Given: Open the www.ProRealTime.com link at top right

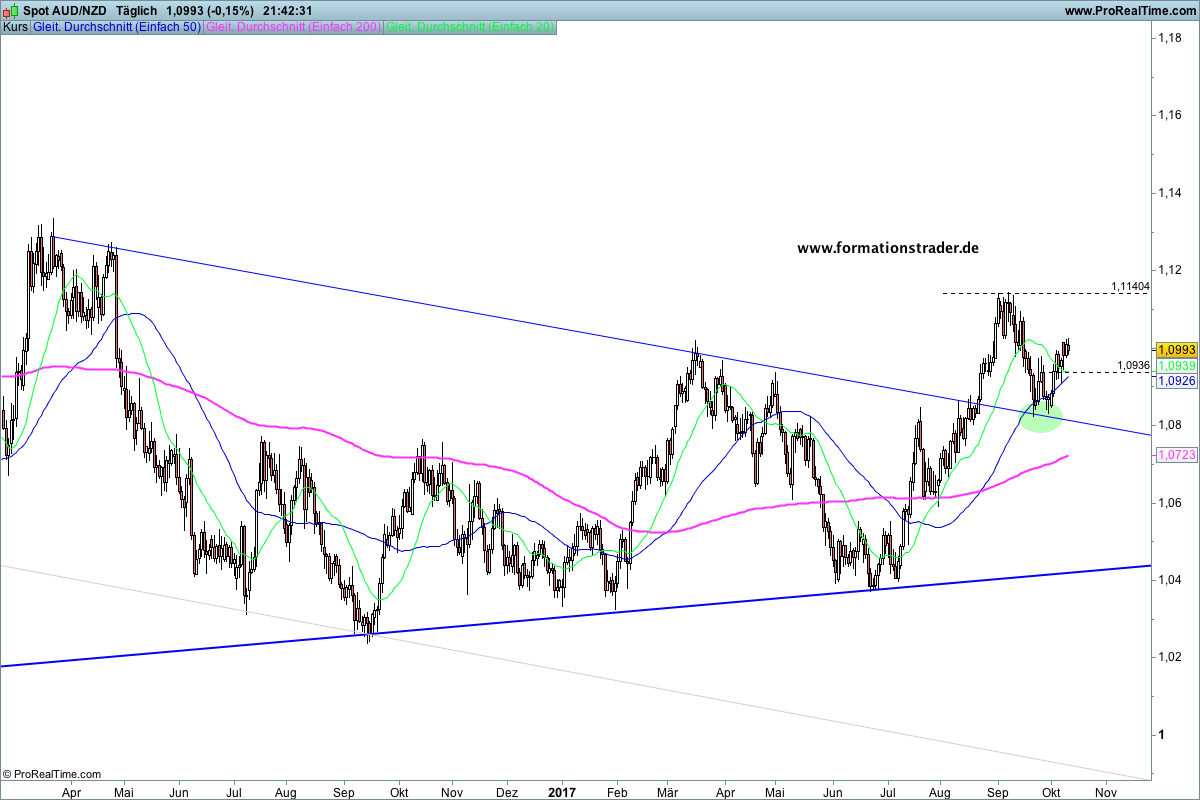Looking at the screenshot, I should click(1129, 10).
